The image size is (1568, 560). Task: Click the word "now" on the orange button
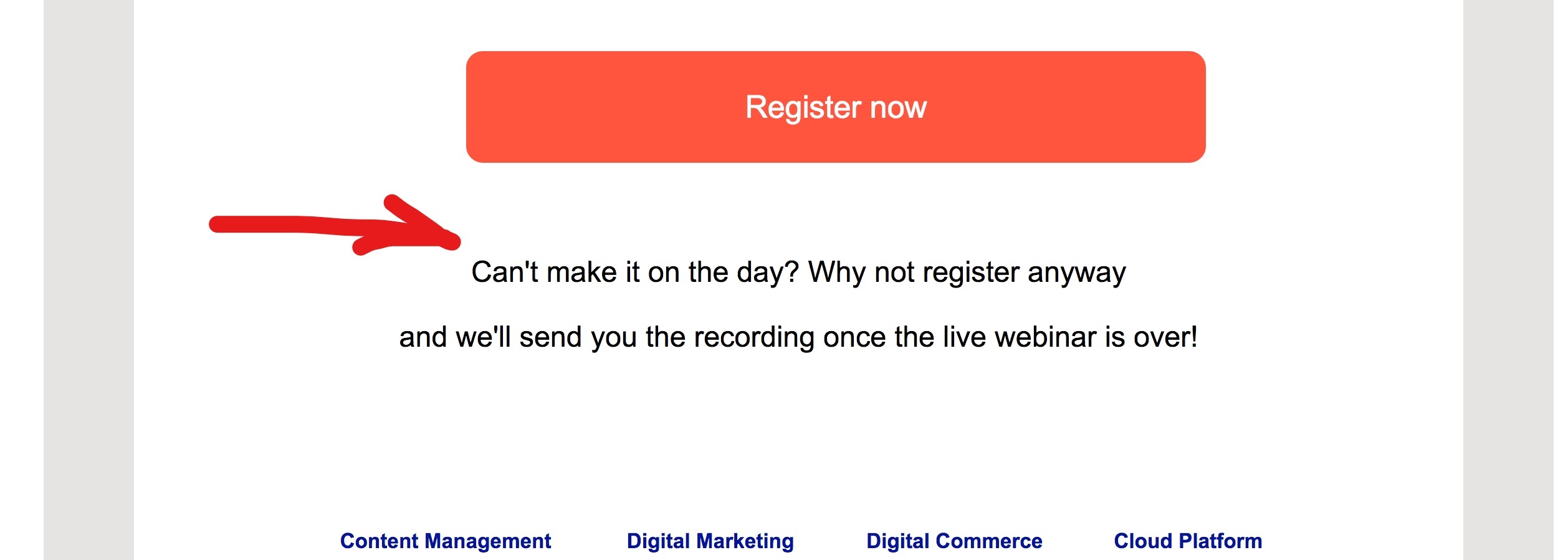tap(898, 109)
